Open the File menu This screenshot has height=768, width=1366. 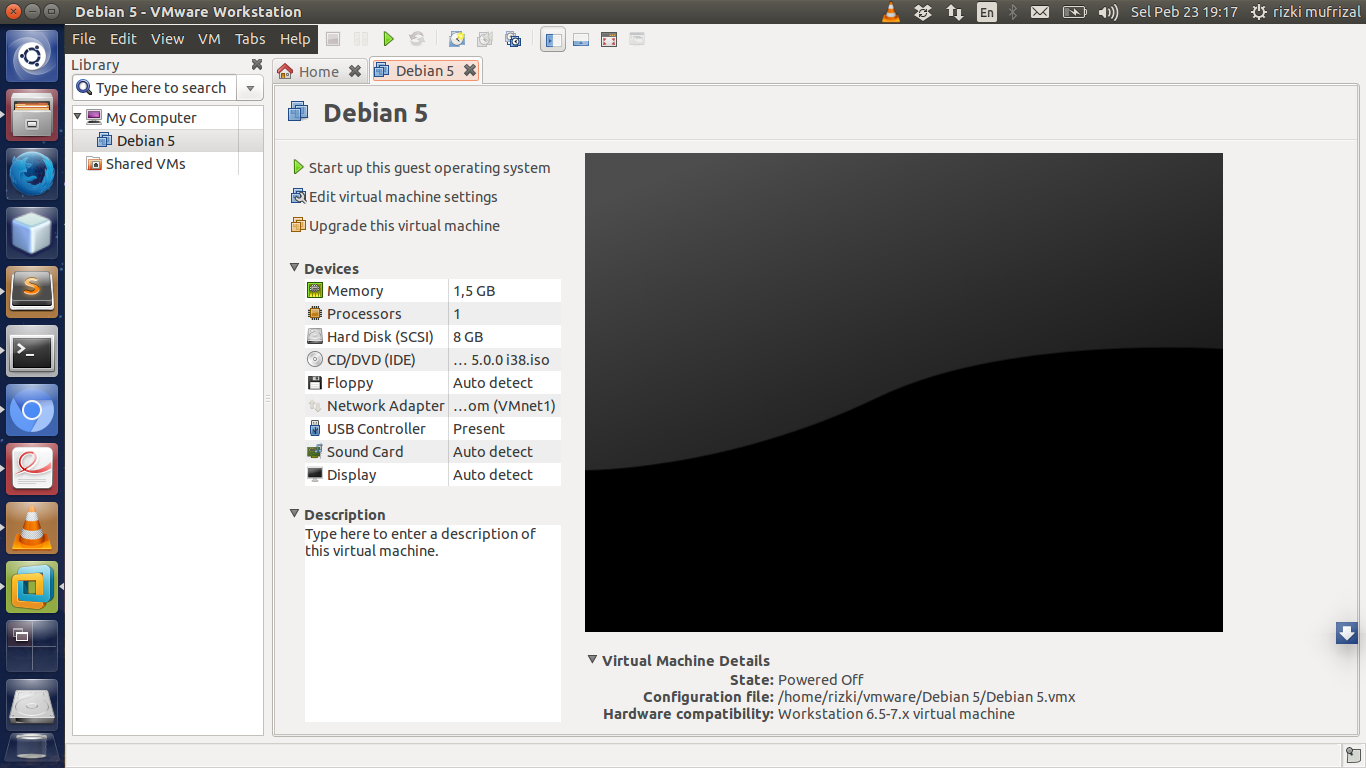coord(84,39)
